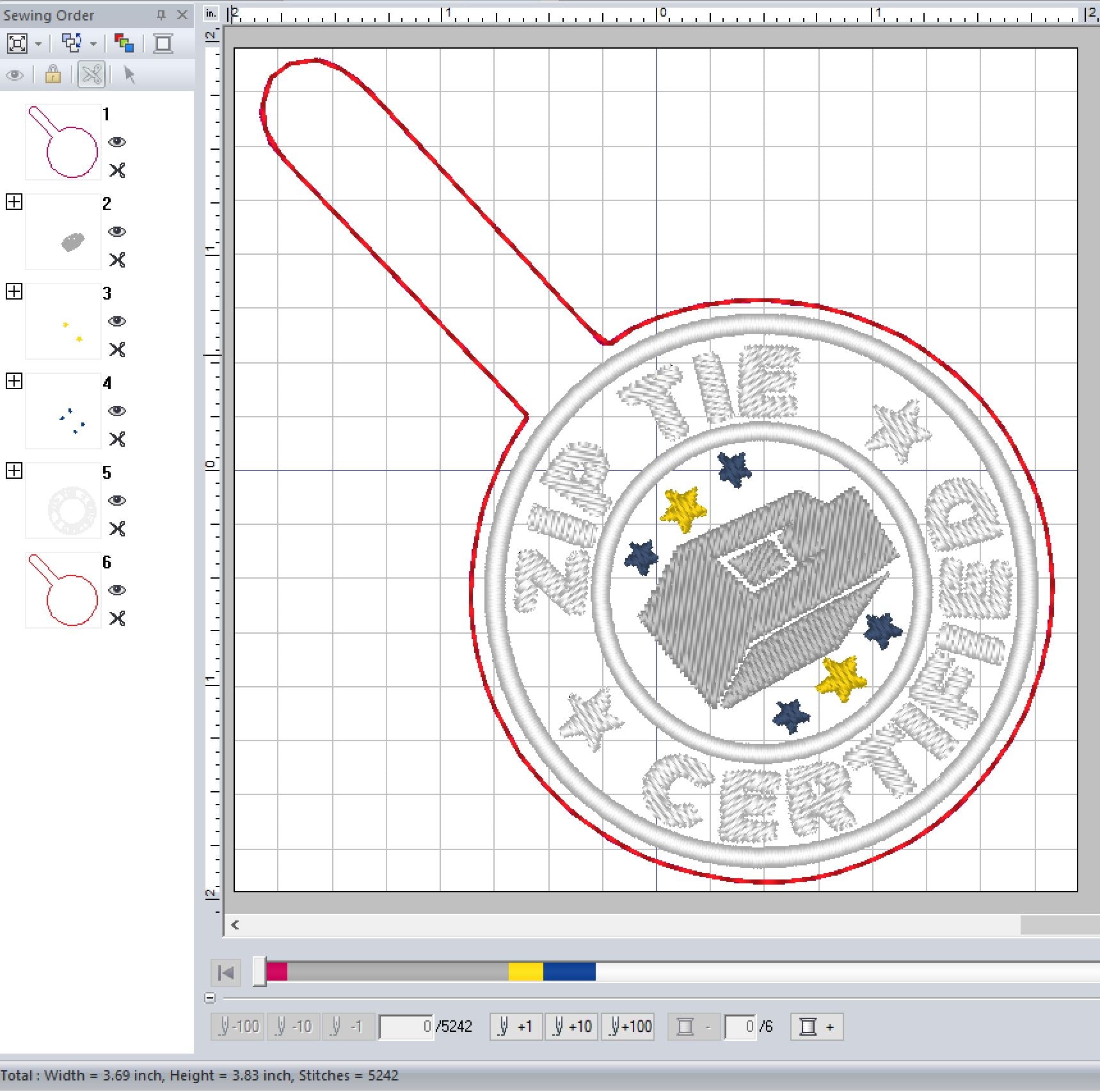Image resolution: width=1100 pixels, height=1092 pixels.
Task: Toggle visibility of sewing step 3
Action: (x=117, y=321)
